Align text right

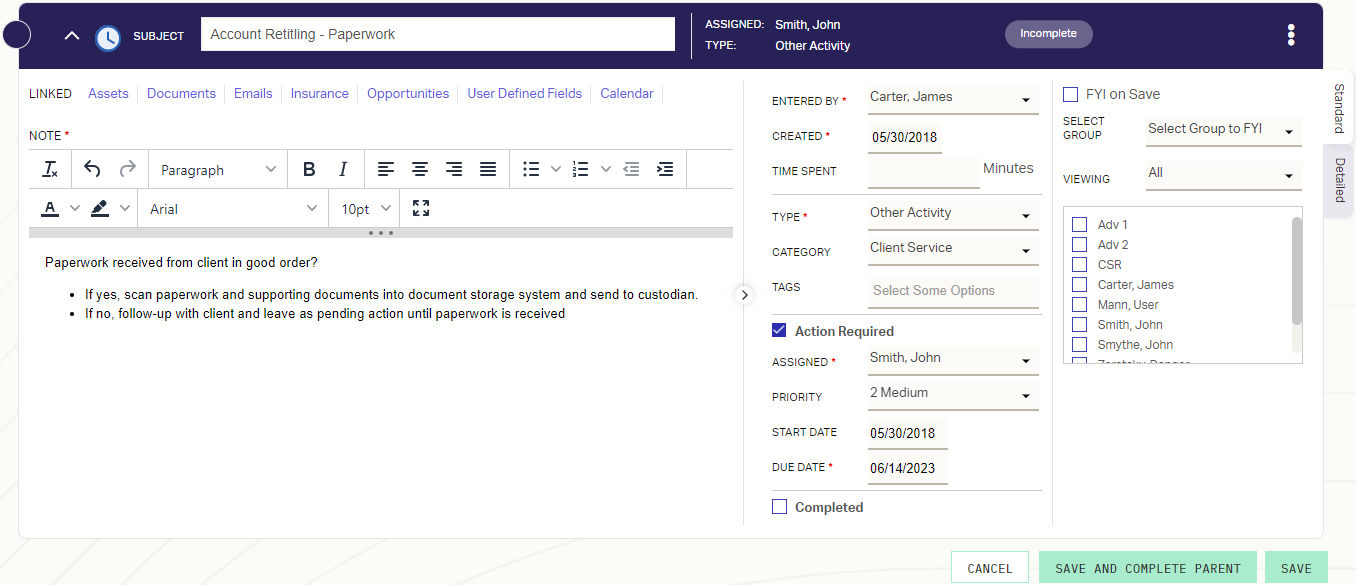pyautogui.click(x=454, y=170)
